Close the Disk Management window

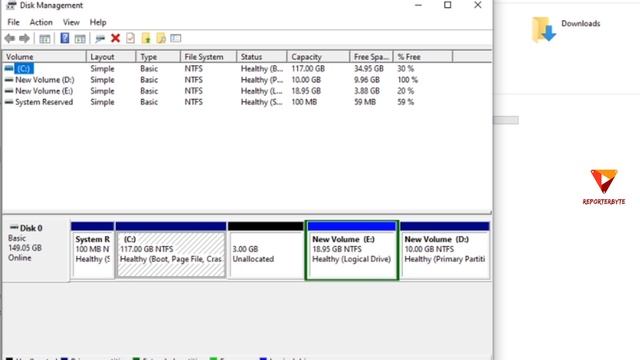point(478,5)
